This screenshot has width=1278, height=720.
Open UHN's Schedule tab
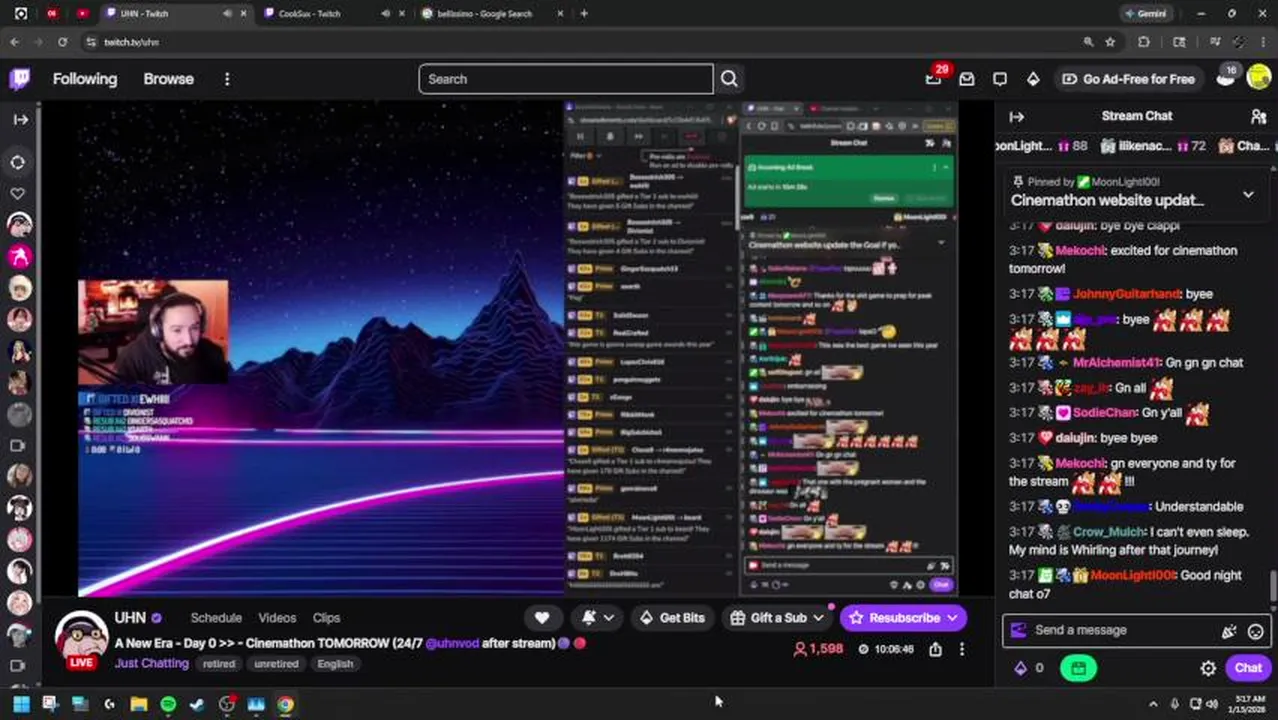(216, 618)
